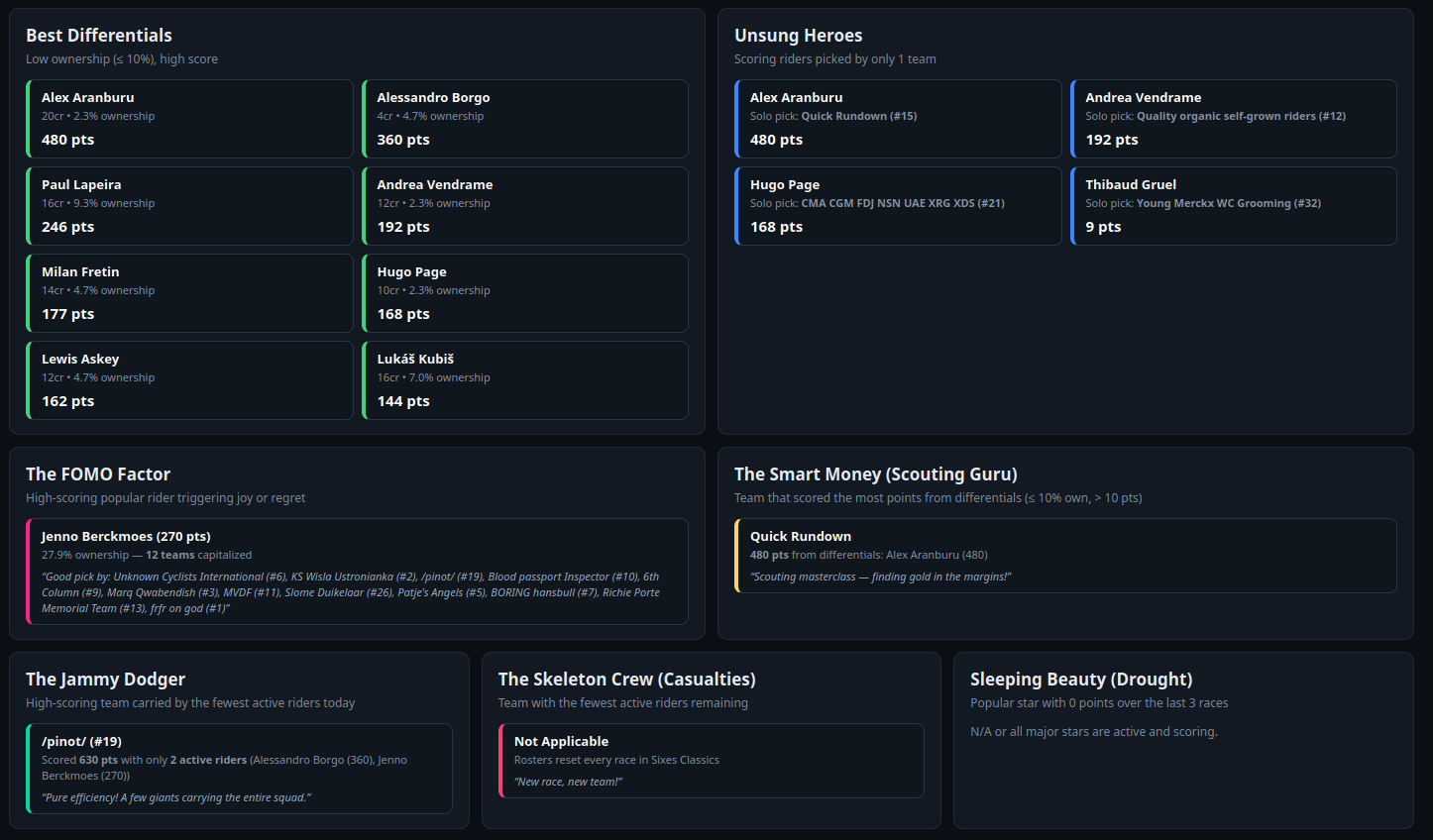Click 'Team with the fewest active riders remaining'
Viewport: 1433px width, 840px height.
pyautogui.click(x=623, y=703)
